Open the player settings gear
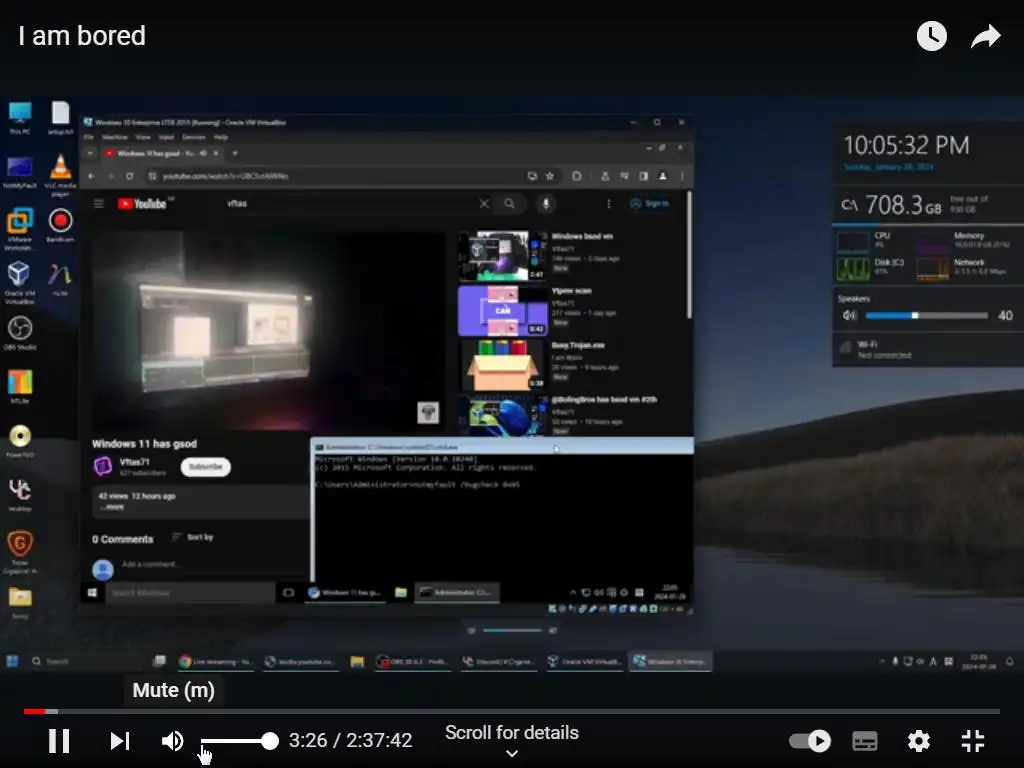Image resolution: width=1024 pixels, height=768 pixels. coord(918,741)
